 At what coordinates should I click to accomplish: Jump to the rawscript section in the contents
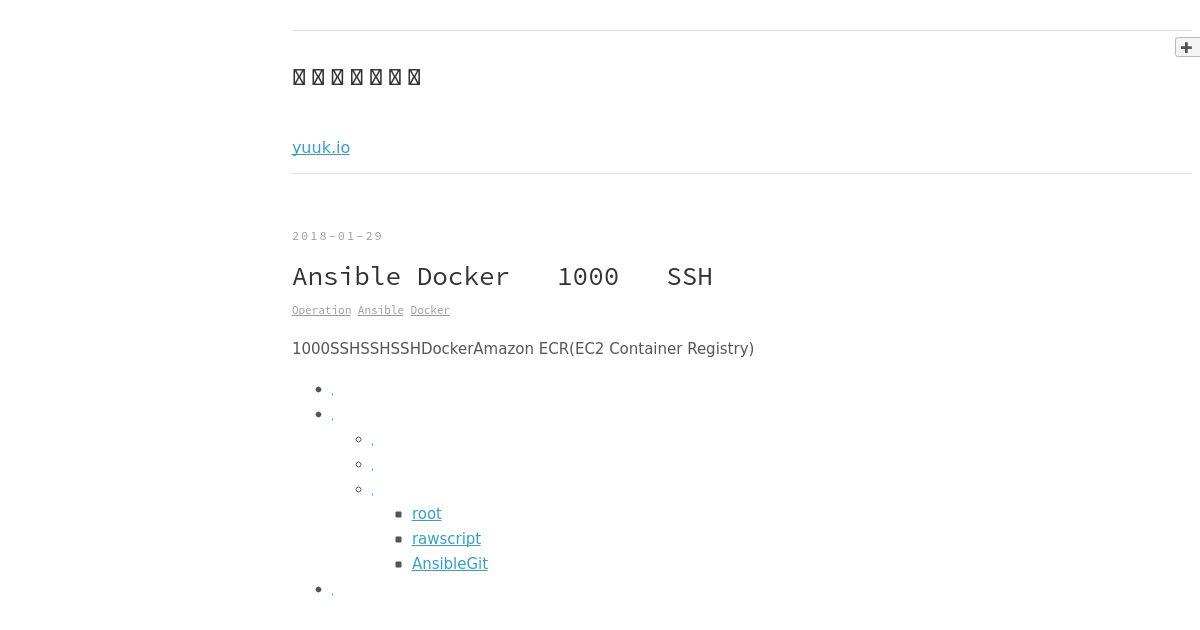tap(446, 539)
